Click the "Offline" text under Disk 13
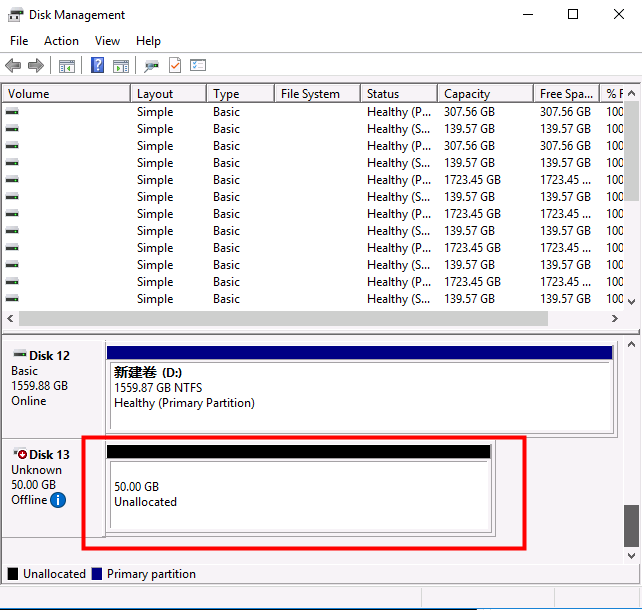Image resolution: width=642 pixels, height=610 pixels. point(29,500)
